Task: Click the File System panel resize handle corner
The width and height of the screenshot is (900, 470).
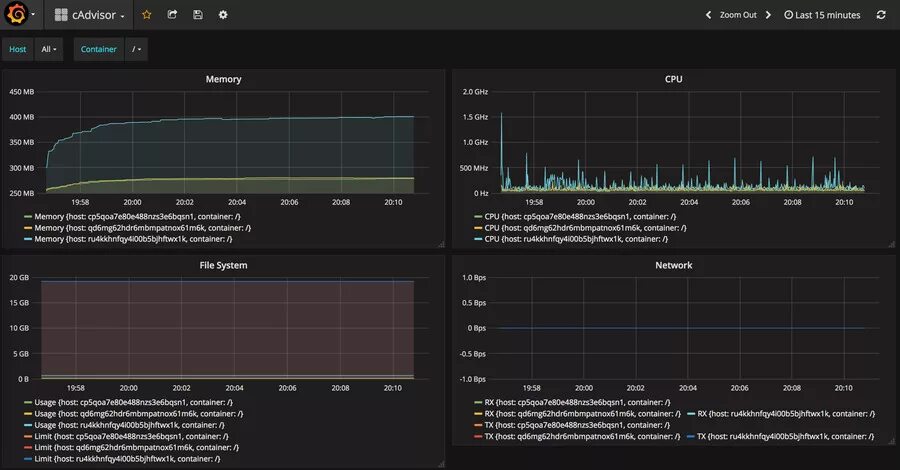Action: (x=441, y=464)
